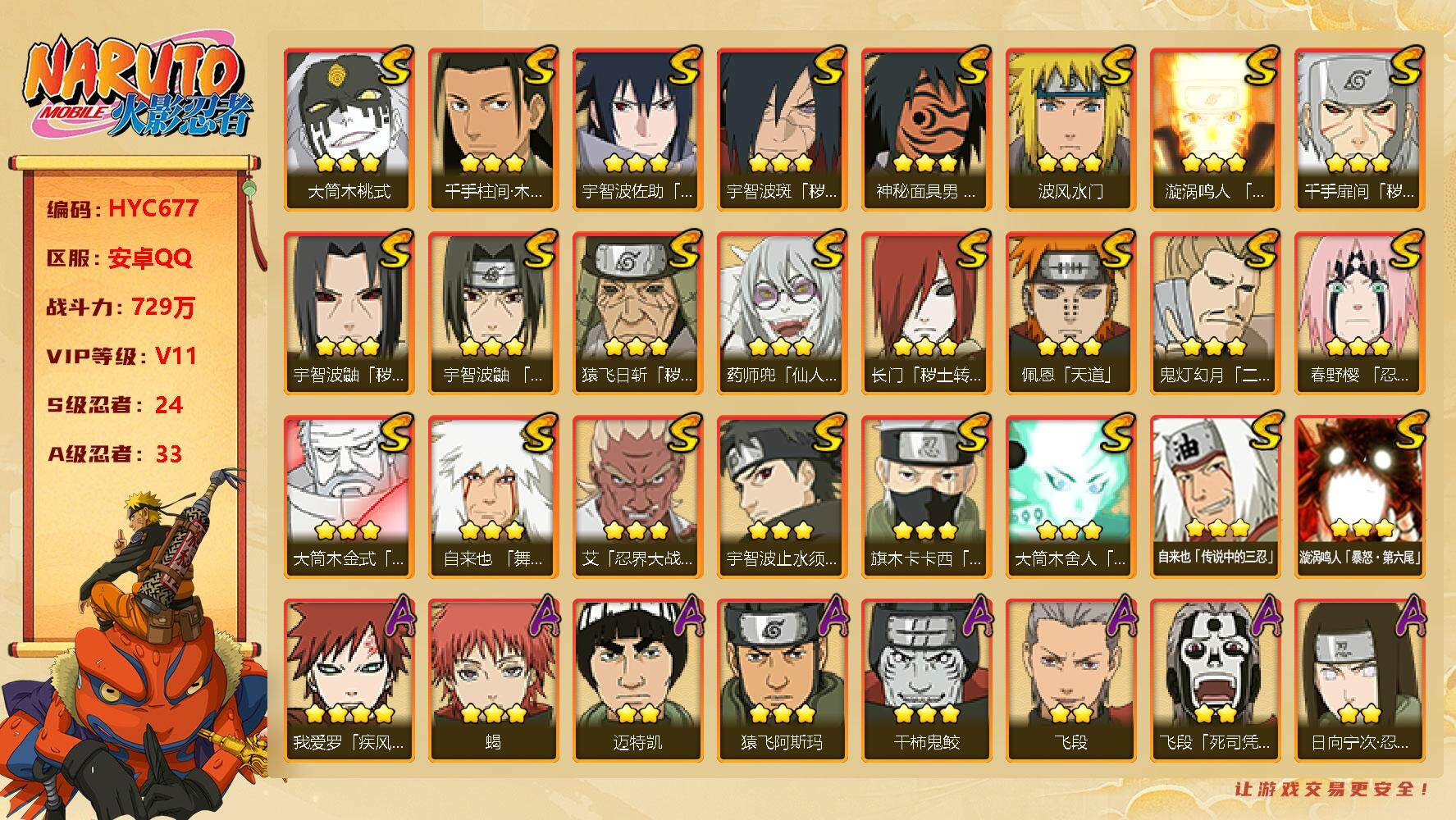
Task: Click the 编码 HYC677 text
Action: click(x=123, y=208)
